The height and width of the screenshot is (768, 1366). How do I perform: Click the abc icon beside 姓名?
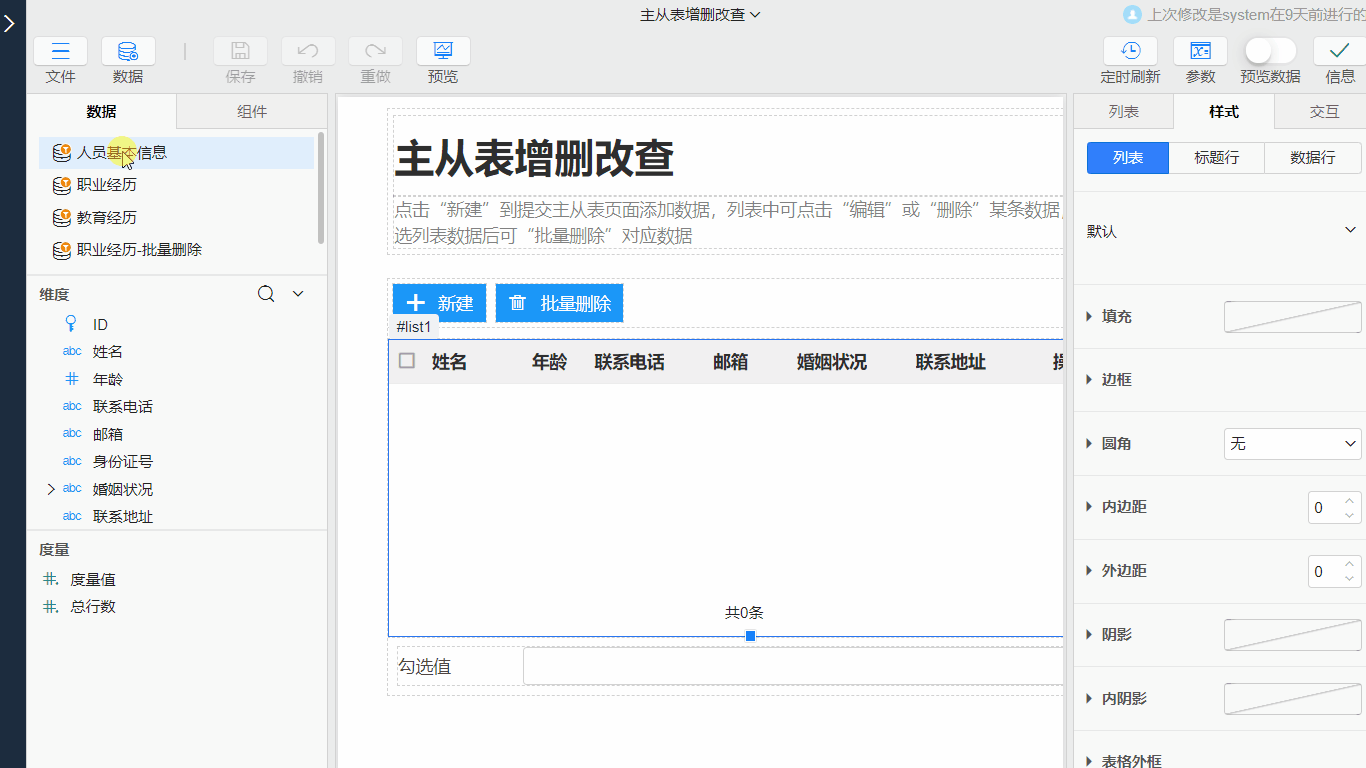(x=72, y=351)
